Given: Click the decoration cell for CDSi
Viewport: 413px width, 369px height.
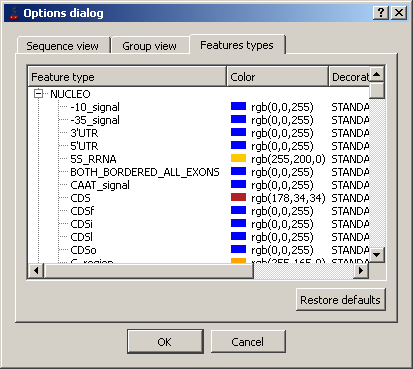Looking at the screenshot, I should tap(350, 224).
